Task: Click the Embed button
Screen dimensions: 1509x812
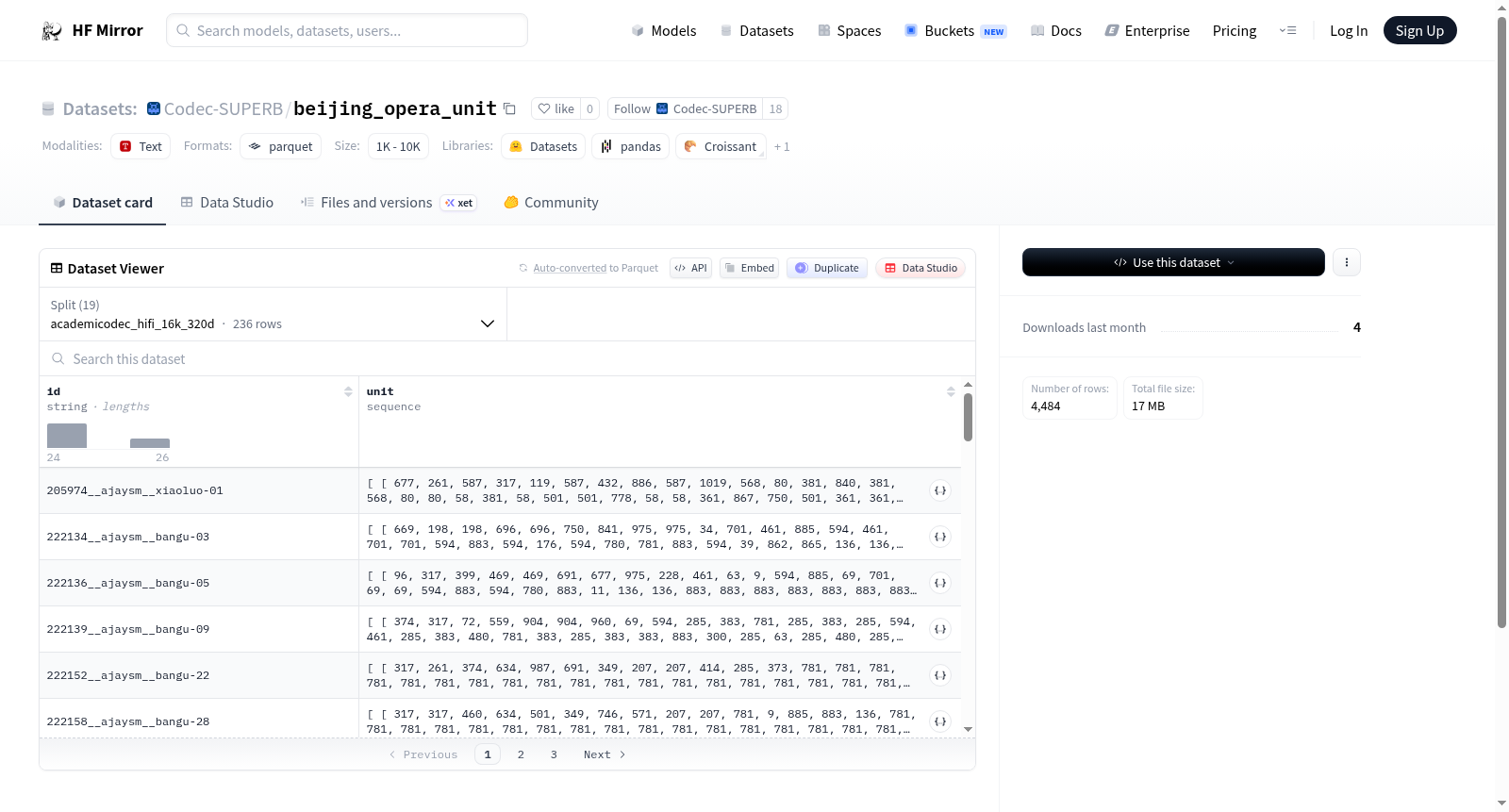Action: (750, 268)
